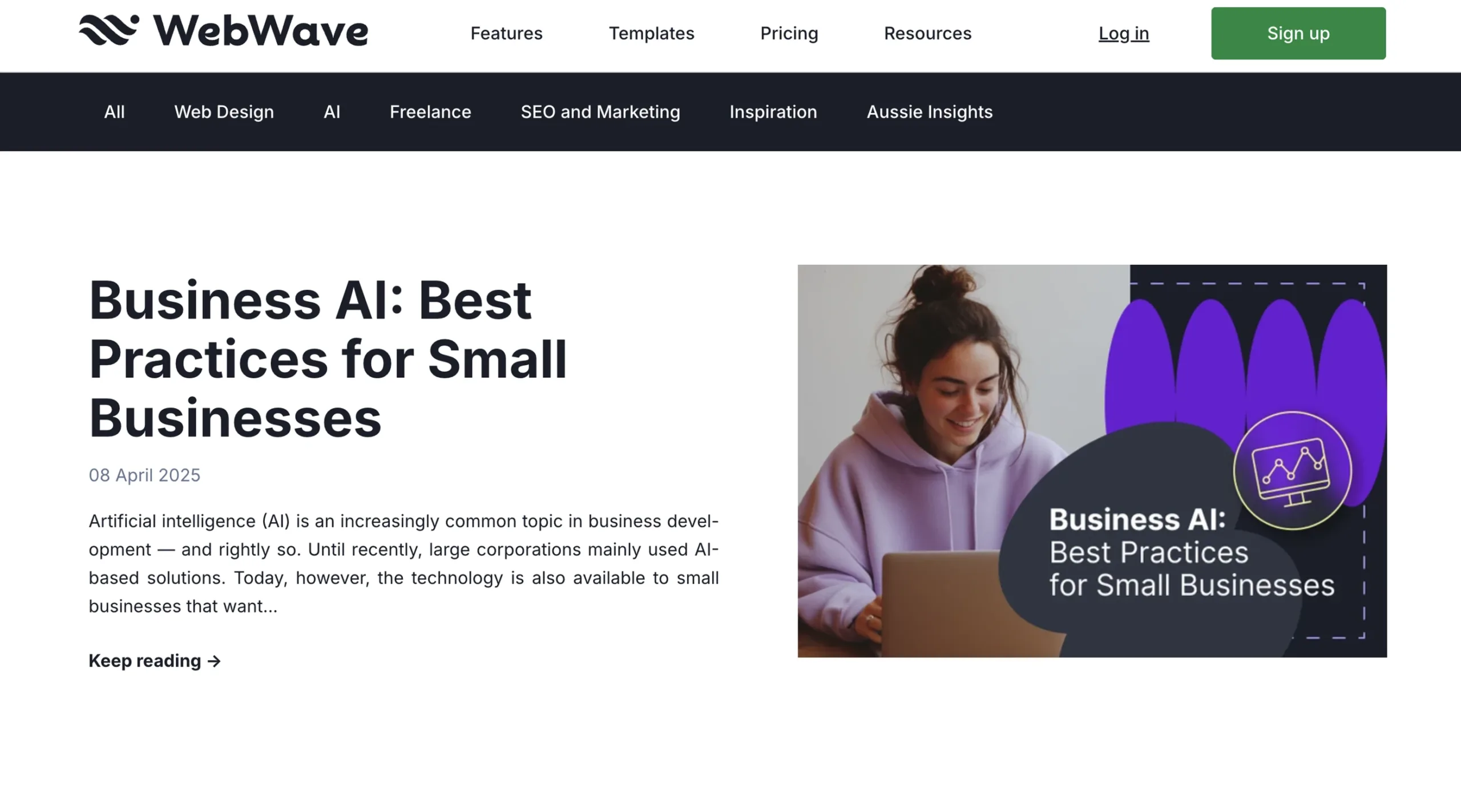Open the Resources navigation menu
Screen dimensions: 1461x812
point(927,33)
